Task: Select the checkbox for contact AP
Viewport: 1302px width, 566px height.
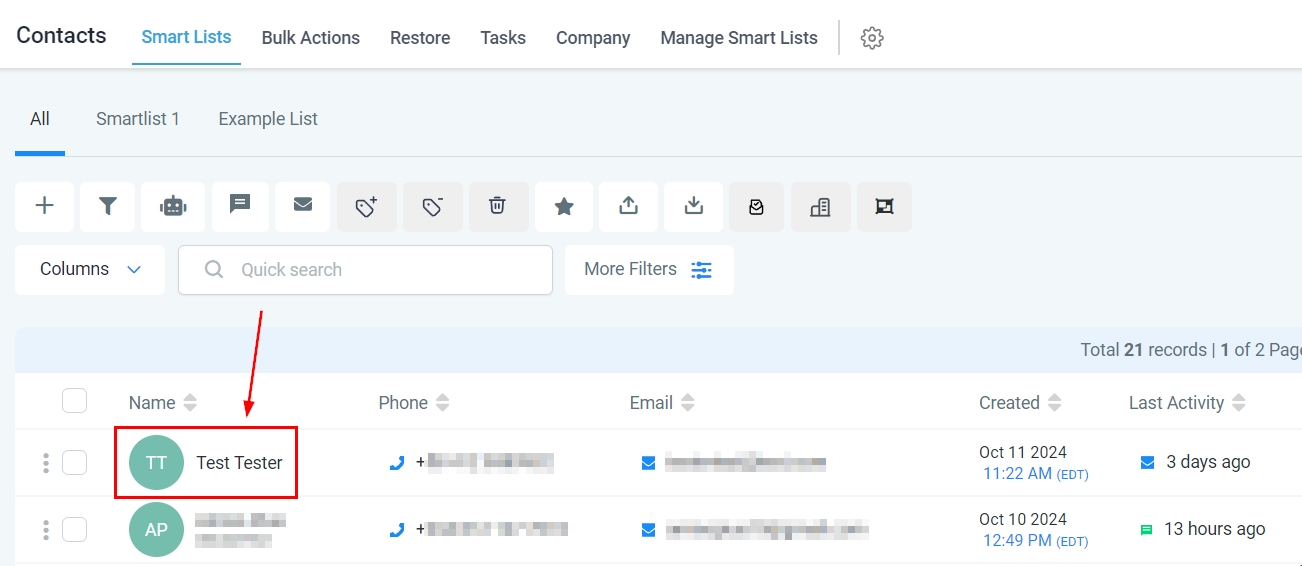Action: click(74, 529)
